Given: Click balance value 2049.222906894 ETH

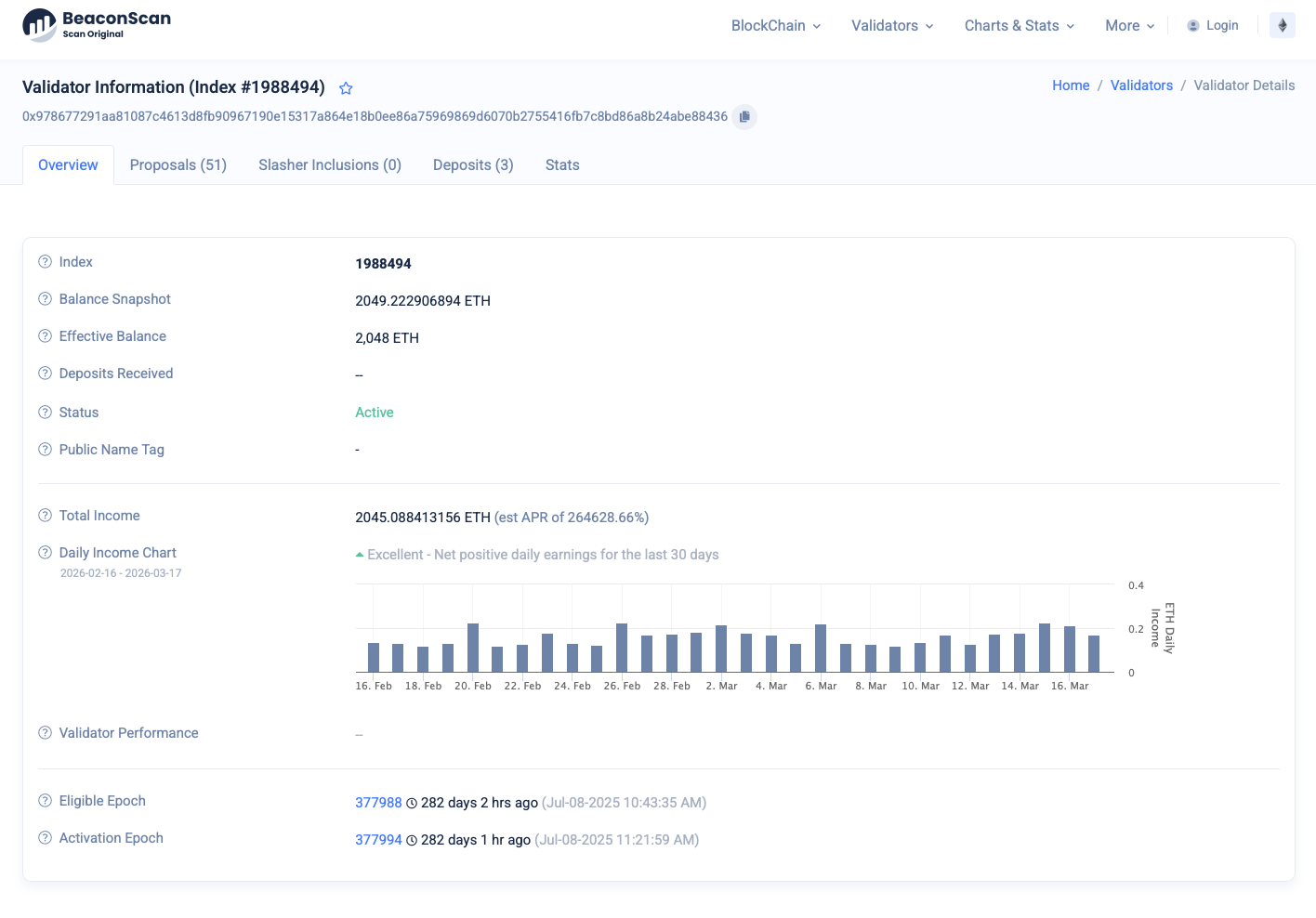Looking at the screenshot, I should pos(423,301).
